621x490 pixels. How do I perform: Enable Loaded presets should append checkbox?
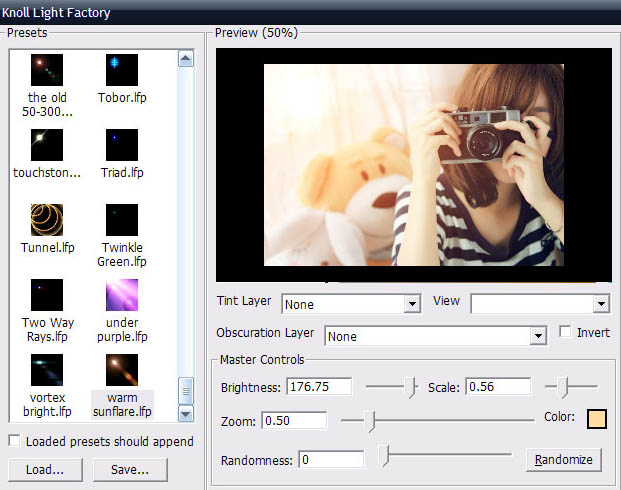(x=14, y=440)
